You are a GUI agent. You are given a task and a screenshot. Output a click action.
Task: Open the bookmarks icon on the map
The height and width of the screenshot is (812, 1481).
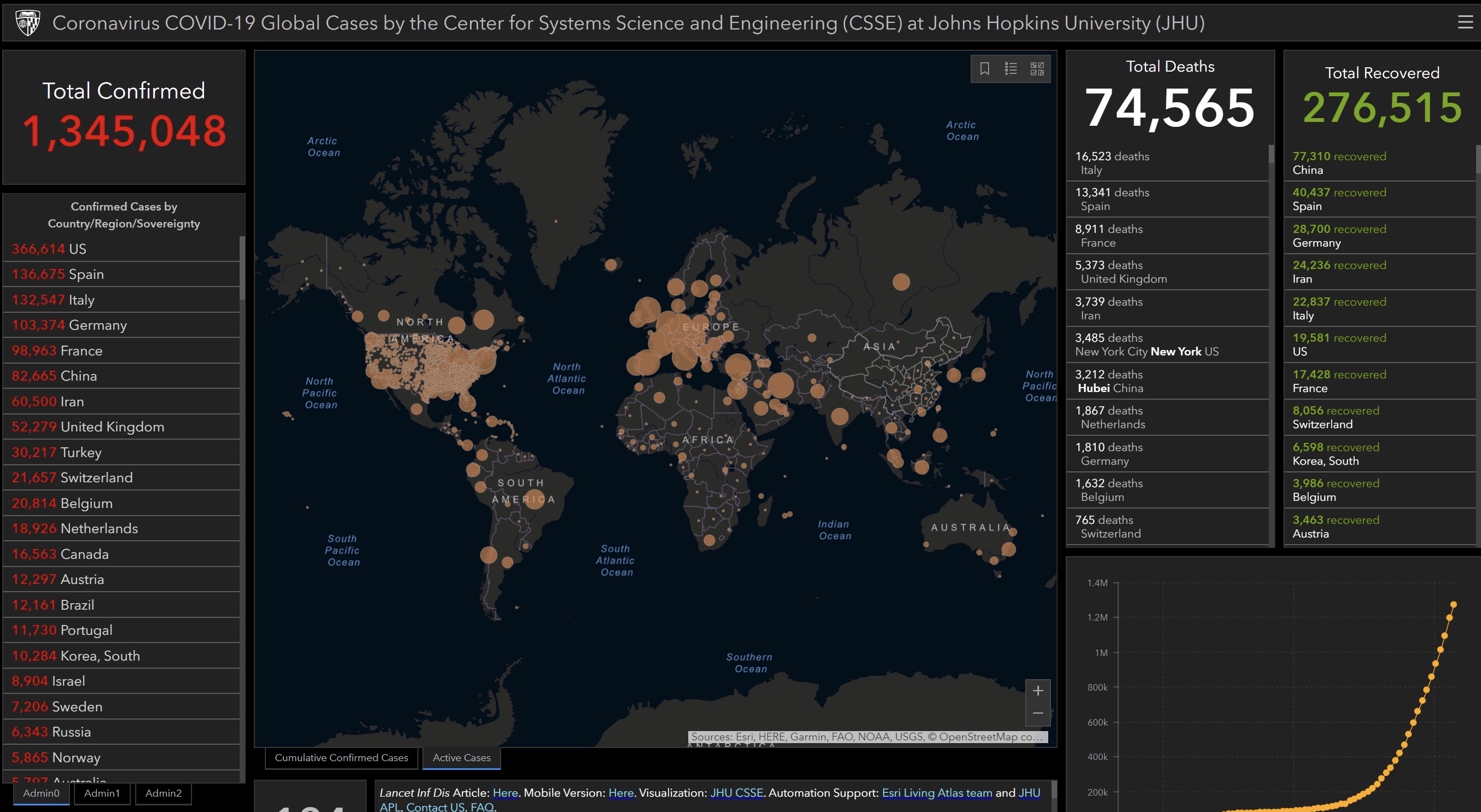[984, 69]
